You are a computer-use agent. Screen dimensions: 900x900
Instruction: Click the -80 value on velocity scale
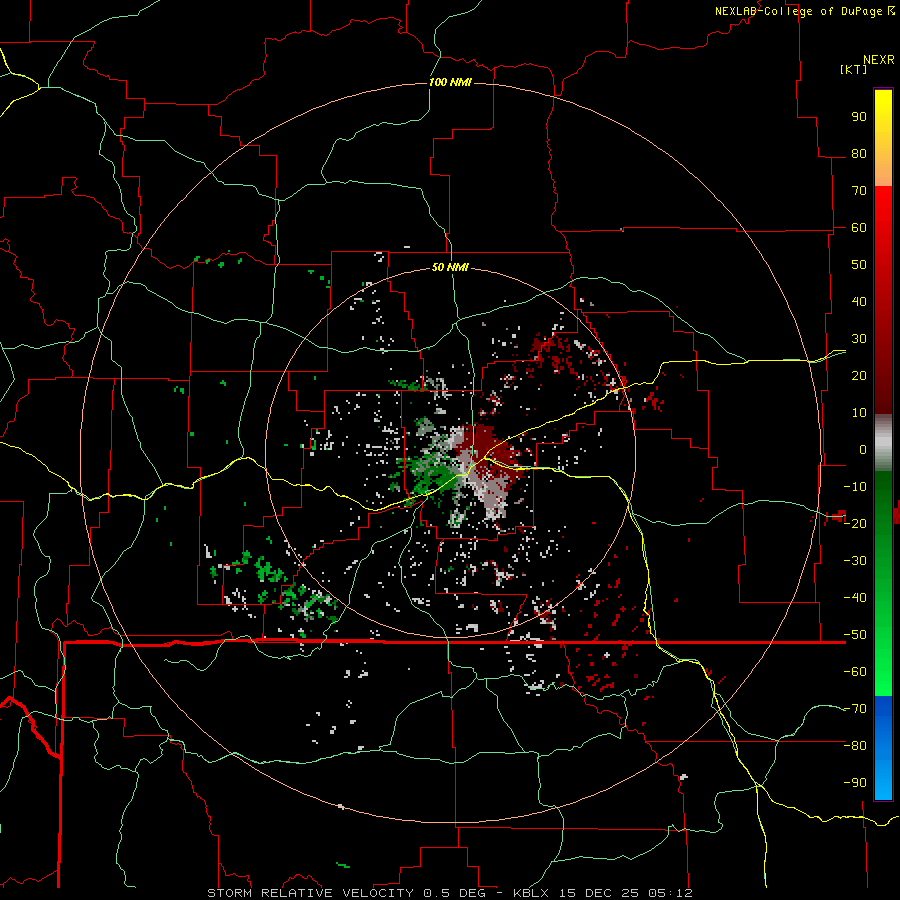click(x=855, y=746)
